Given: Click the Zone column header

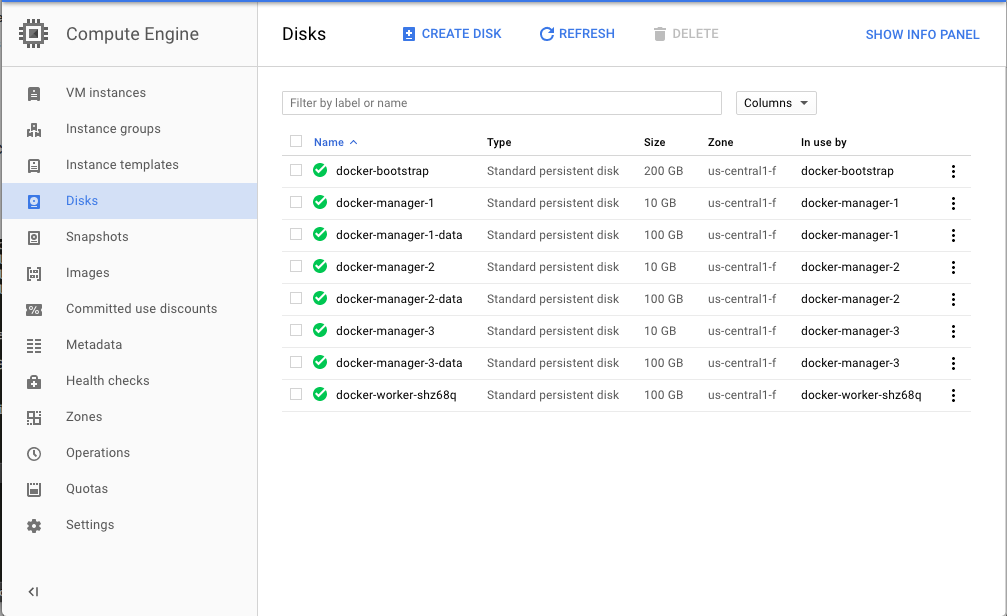Looking at the screenshot, I should click(721, 142).
